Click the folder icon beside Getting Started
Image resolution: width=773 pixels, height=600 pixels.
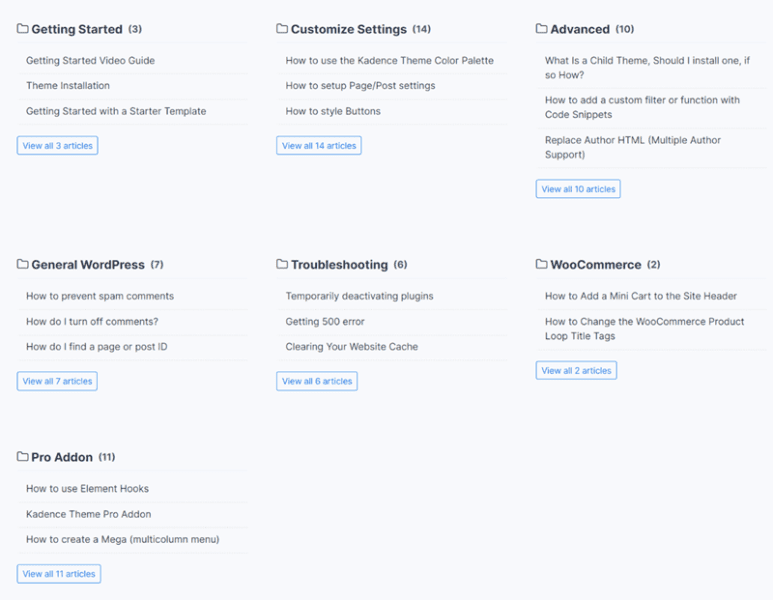22,29
